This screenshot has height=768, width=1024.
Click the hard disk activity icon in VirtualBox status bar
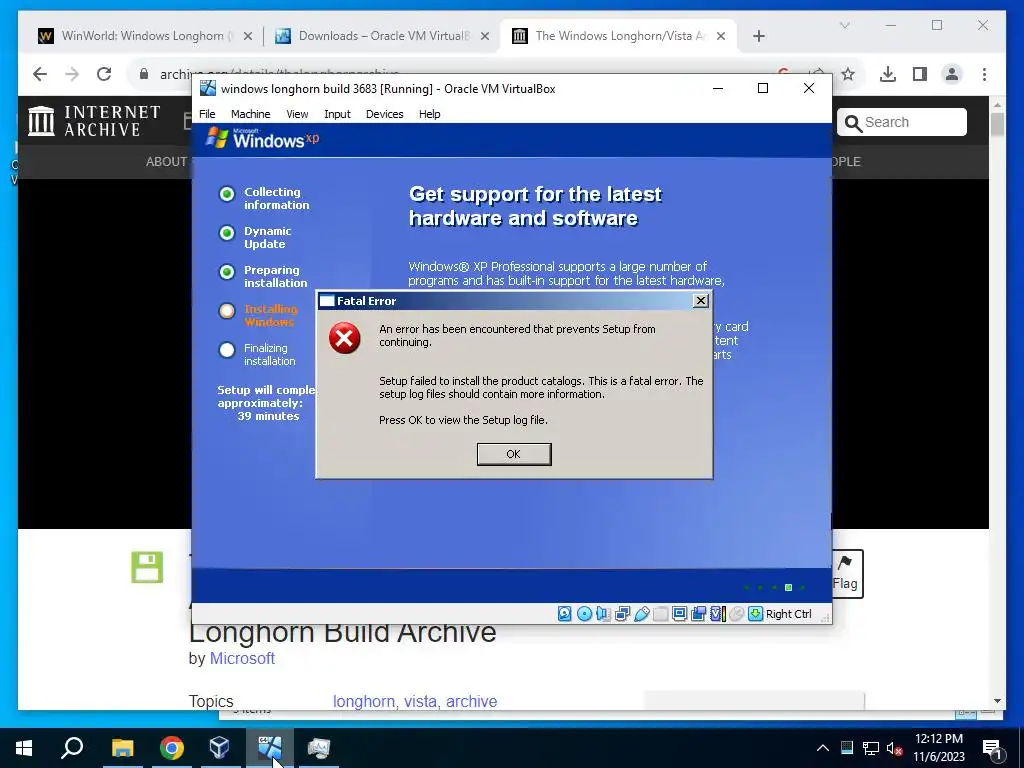tap(564, 614)
